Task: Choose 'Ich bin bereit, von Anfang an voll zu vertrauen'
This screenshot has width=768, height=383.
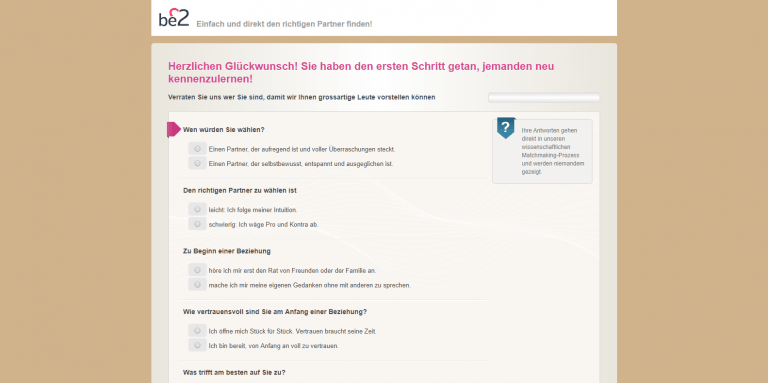Action: click(197, 345)
